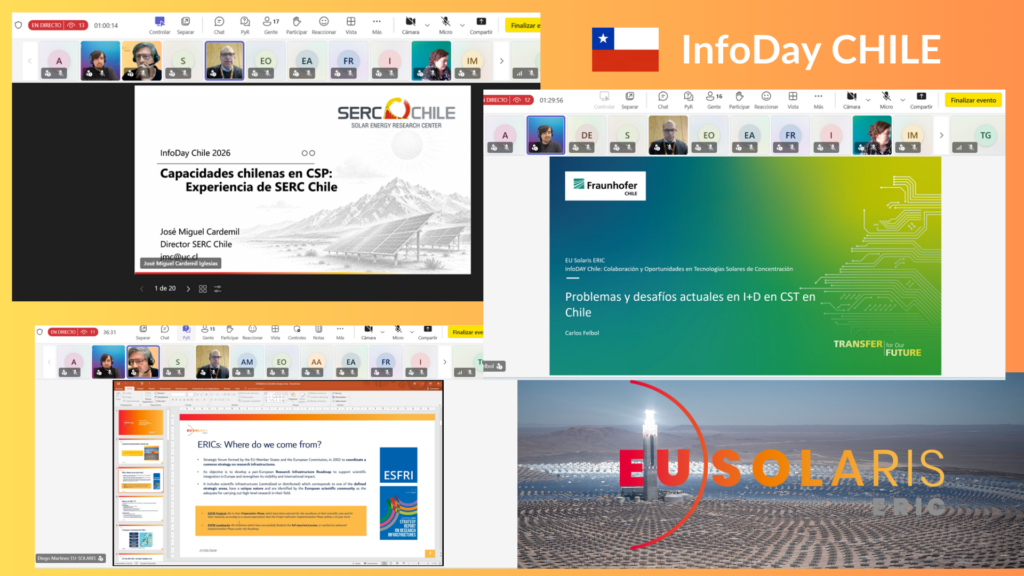
Task: Expand Cámara options arrow in ERICs window
Action: click(x=383, y=332)
